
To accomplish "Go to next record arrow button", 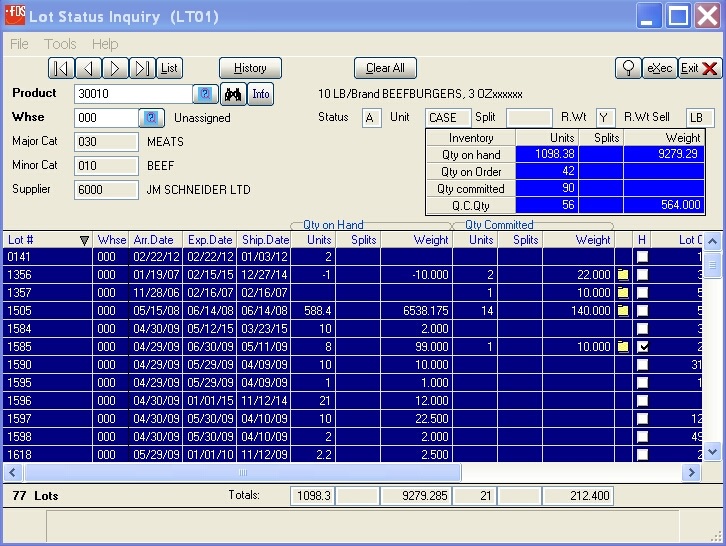I will (x=115, y=69).
